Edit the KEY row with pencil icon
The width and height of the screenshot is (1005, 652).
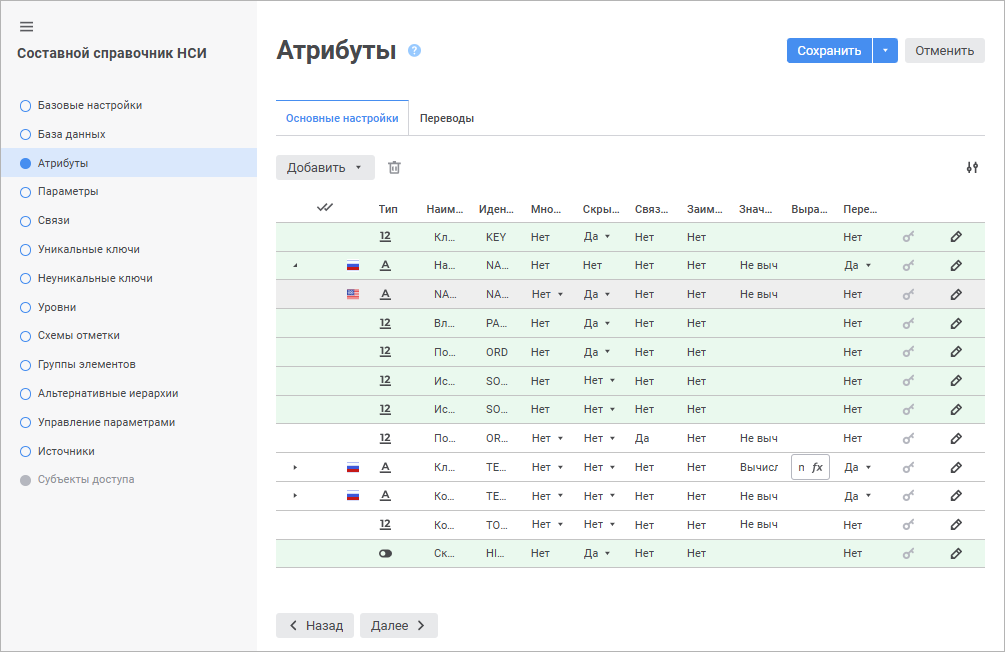click(x=956, y=237)
